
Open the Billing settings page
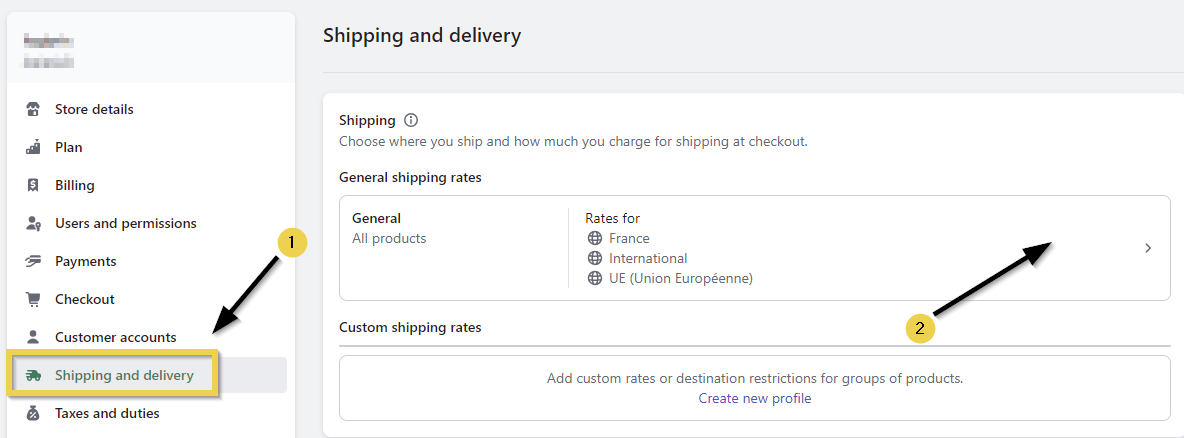pos(75,185)
